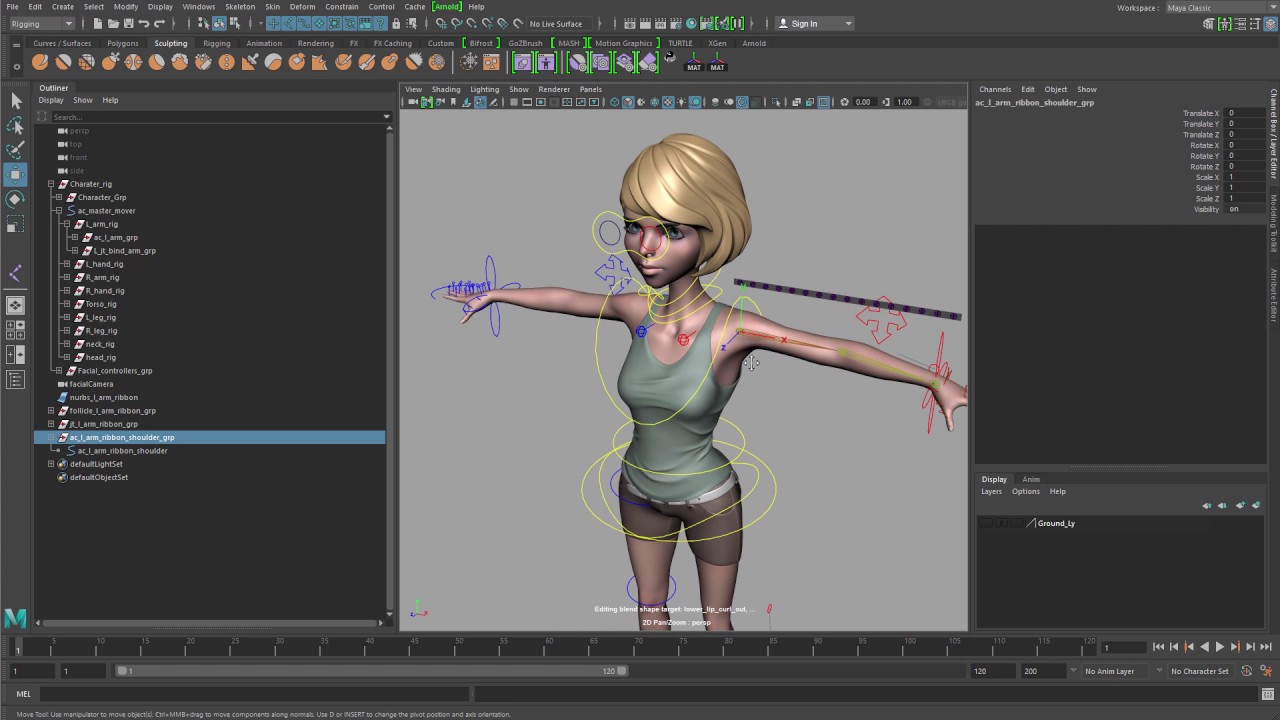Select the Grab sculpt brush on shelf
The image size is (1280, 720).
(110, 62)
